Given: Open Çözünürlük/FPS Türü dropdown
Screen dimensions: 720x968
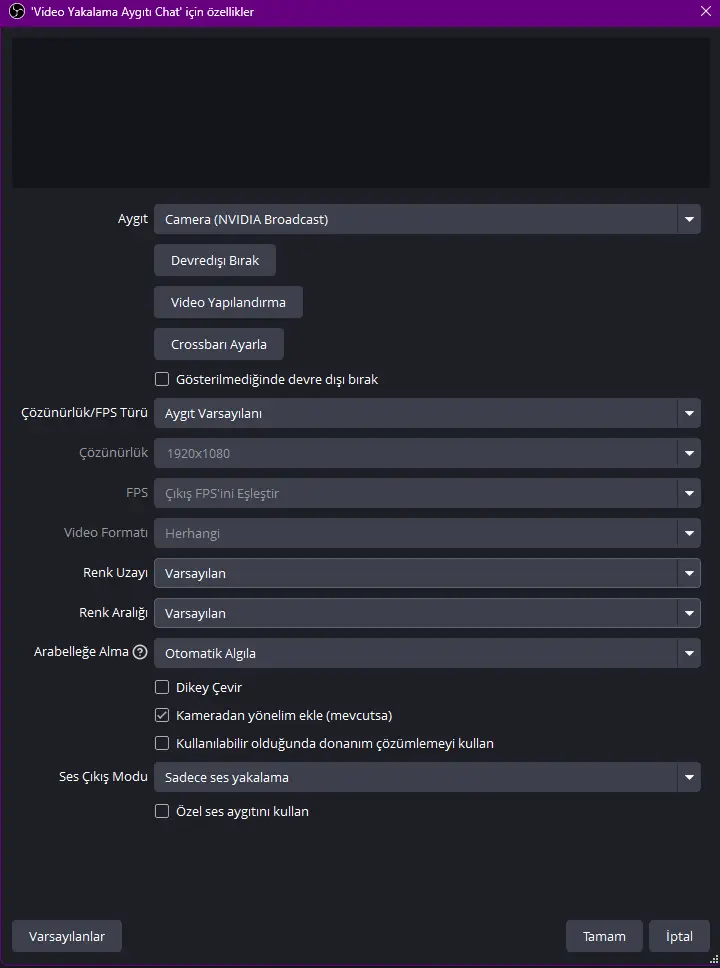Looking at the screenshot, I should point(427,413).
